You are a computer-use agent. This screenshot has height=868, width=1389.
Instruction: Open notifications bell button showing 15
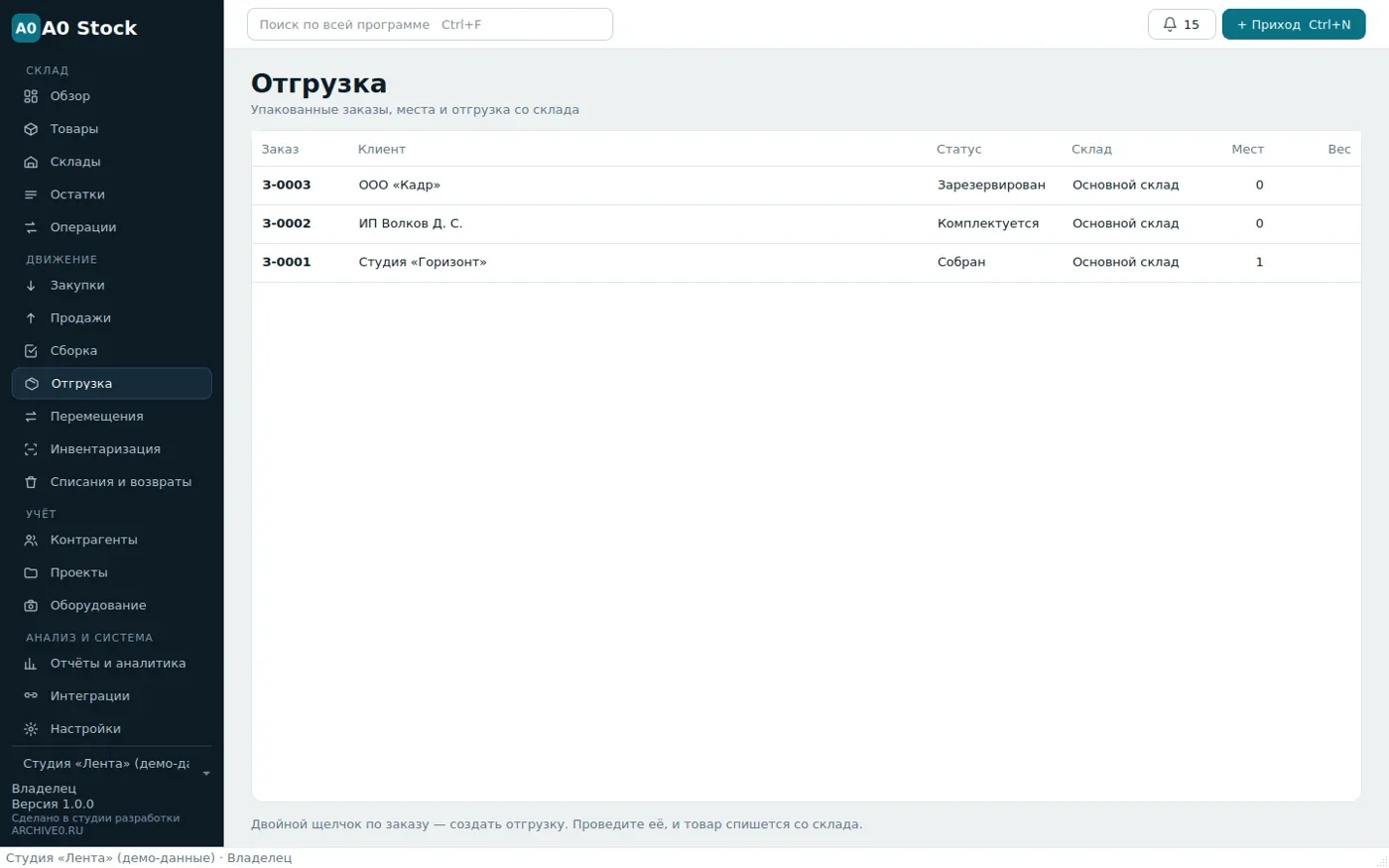1182,25
